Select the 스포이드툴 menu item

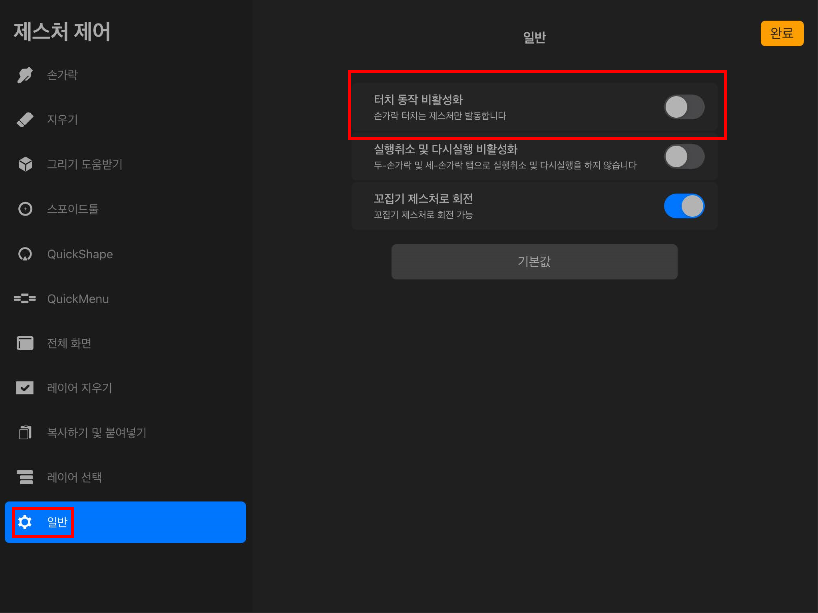(x=125, y=209)
